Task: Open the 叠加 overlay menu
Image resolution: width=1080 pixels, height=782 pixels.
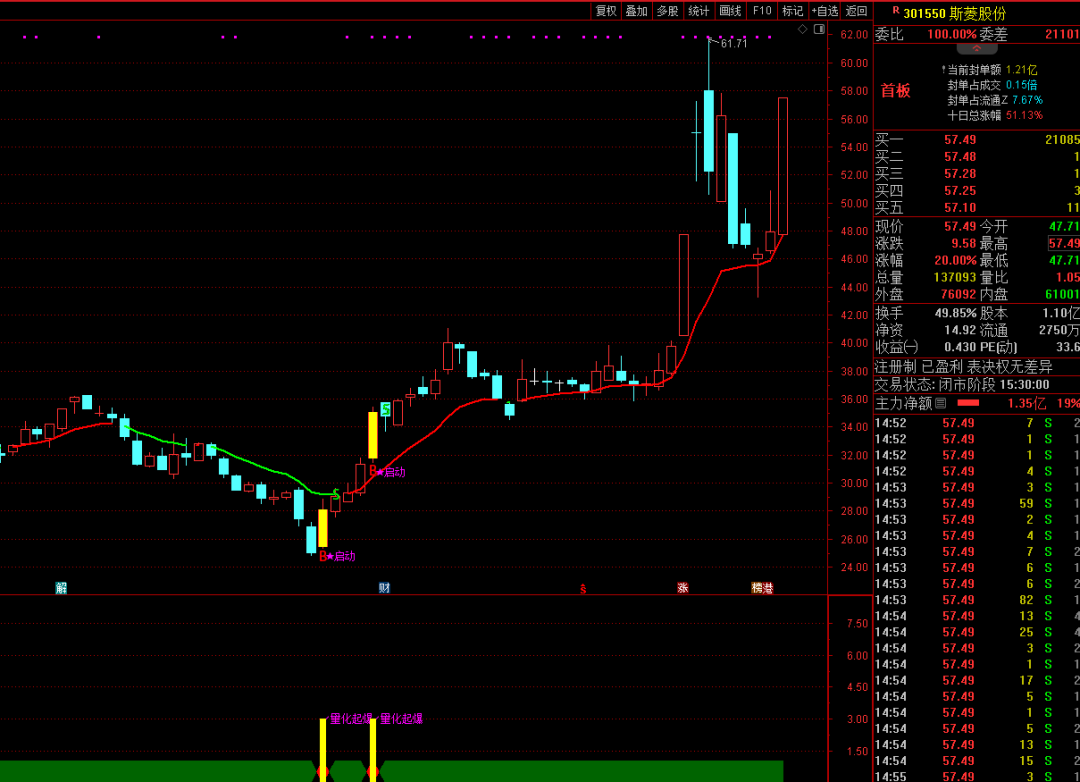Action: click(x=636, y=10)
